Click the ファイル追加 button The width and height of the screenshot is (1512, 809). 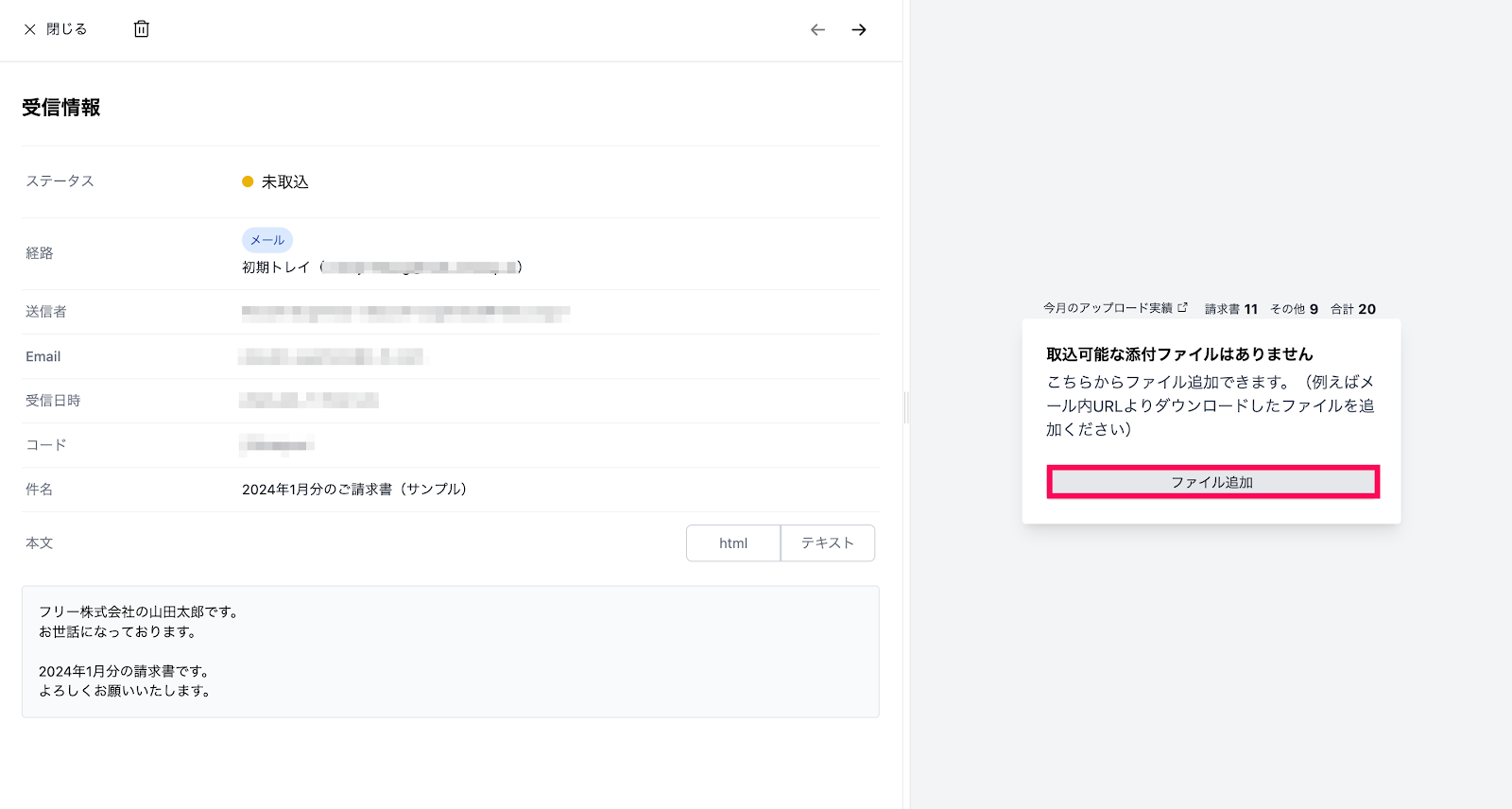click(x=1212, y=482)
